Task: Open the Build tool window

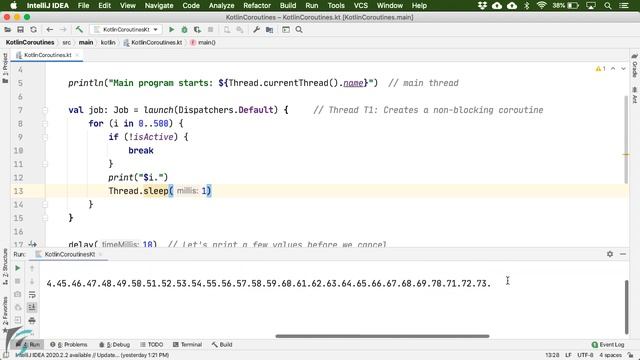Action: (222, 344)
